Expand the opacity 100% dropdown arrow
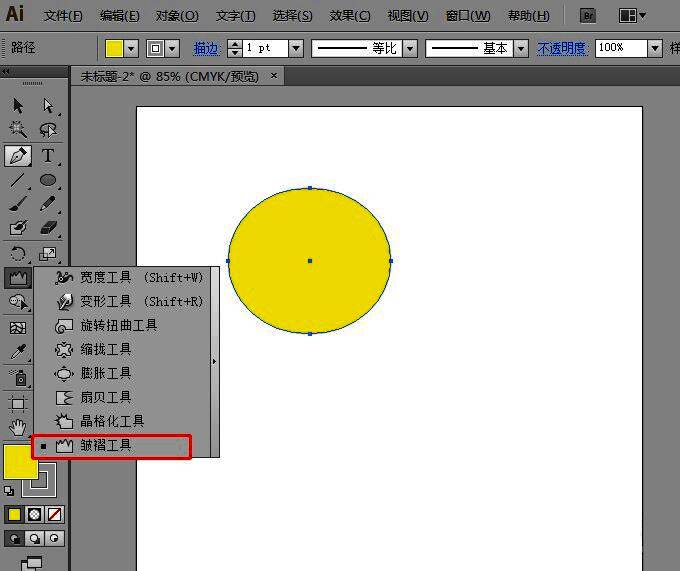This screenshot has width=680, height=571. (655, 48)
